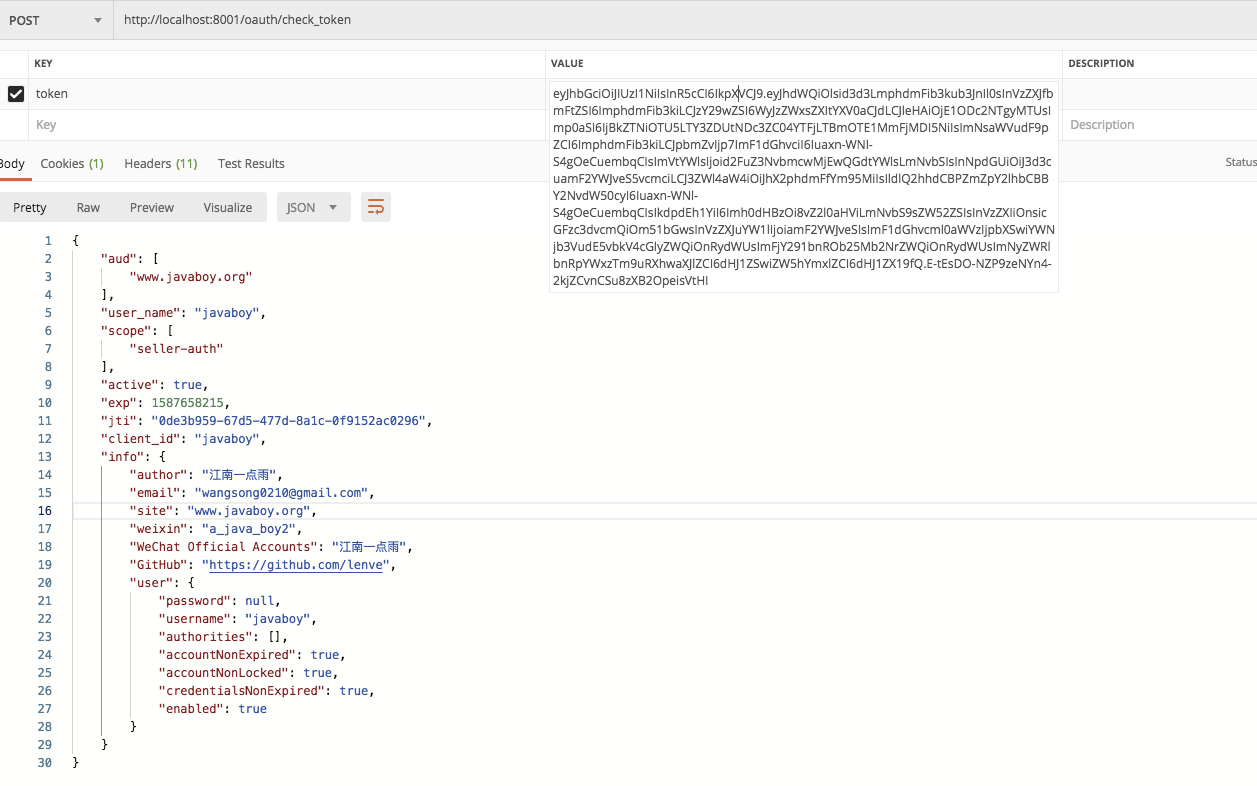Image resolution: width=1257 pixels, height=786 pixels.
Task: Open the Visualize response view
Action: (x=227, y=207)
